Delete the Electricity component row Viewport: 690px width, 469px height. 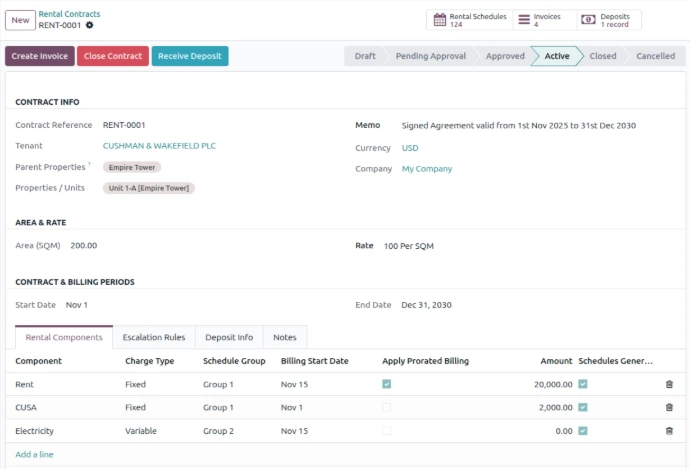click(669, 431)
